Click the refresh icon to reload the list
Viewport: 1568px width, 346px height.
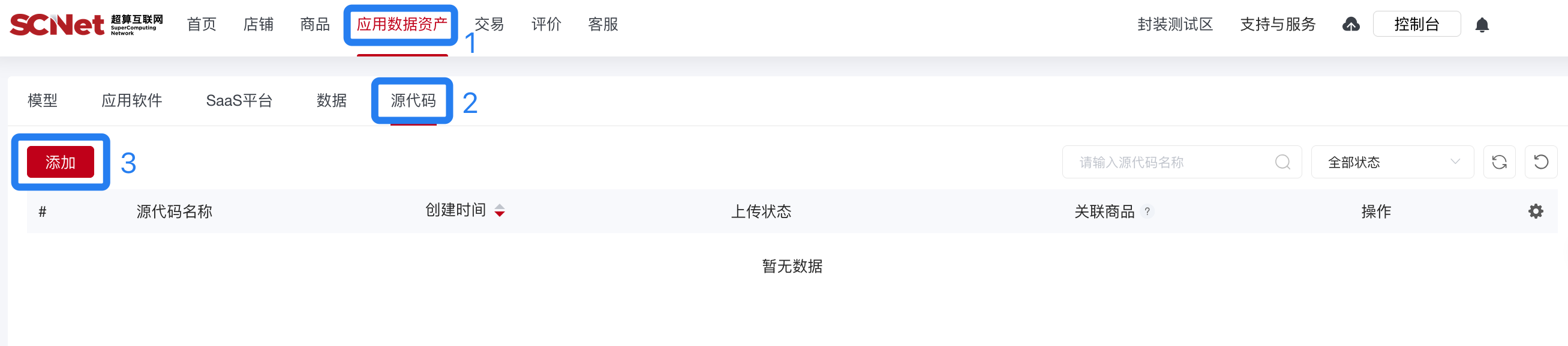pos(1499,162)
